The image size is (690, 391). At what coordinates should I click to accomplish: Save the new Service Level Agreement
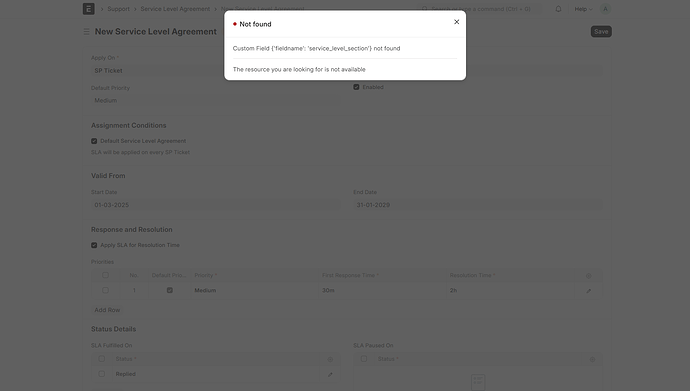coord(601,32)
